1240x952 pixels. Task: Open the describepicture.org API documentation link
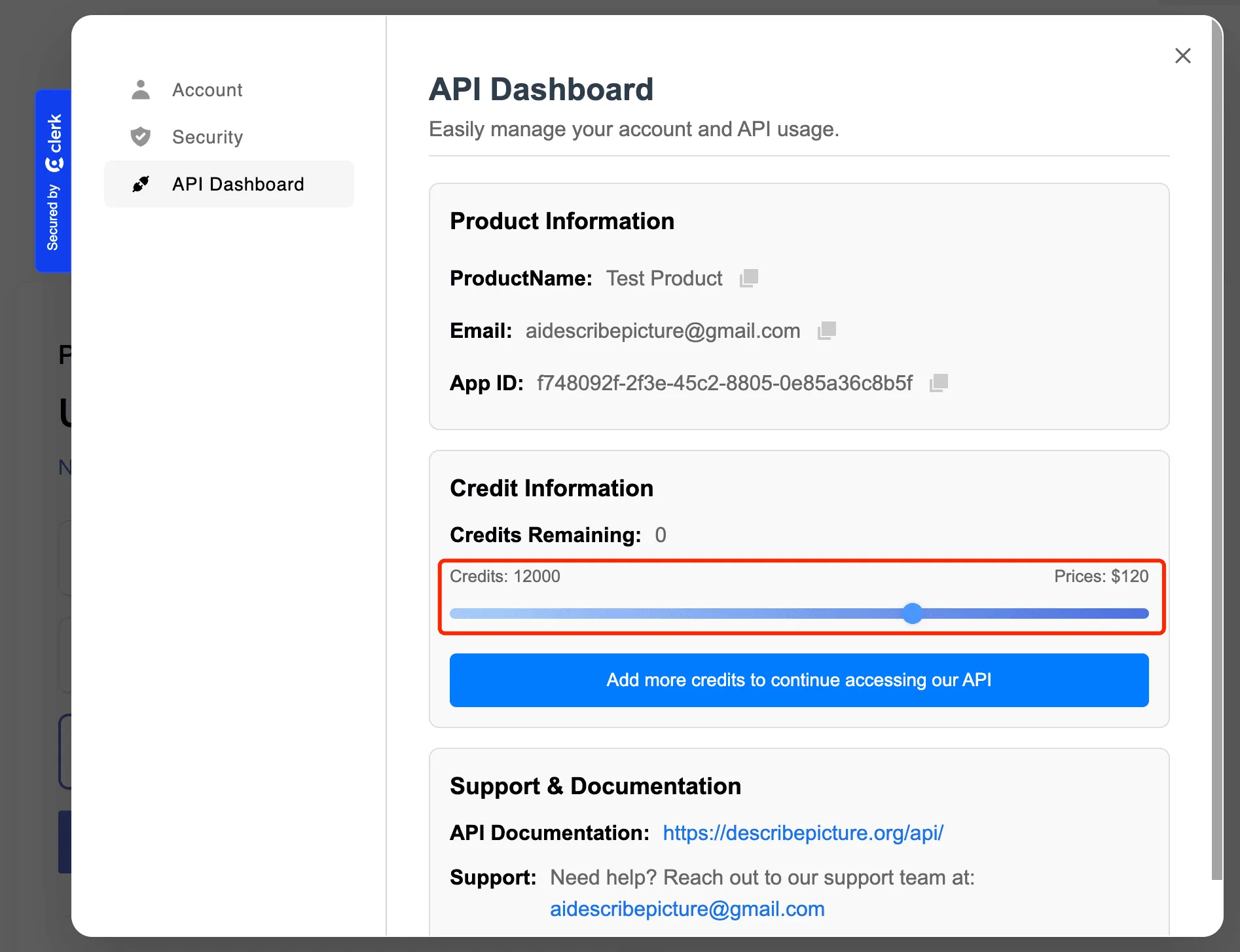pos(803,833)
